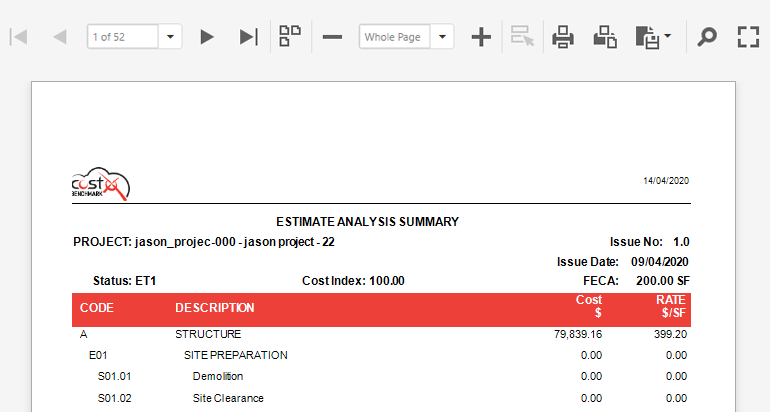The height and width of the screenshot is (412, 770).
Task: Open the search magnifier tool
Action: (707, 37)
